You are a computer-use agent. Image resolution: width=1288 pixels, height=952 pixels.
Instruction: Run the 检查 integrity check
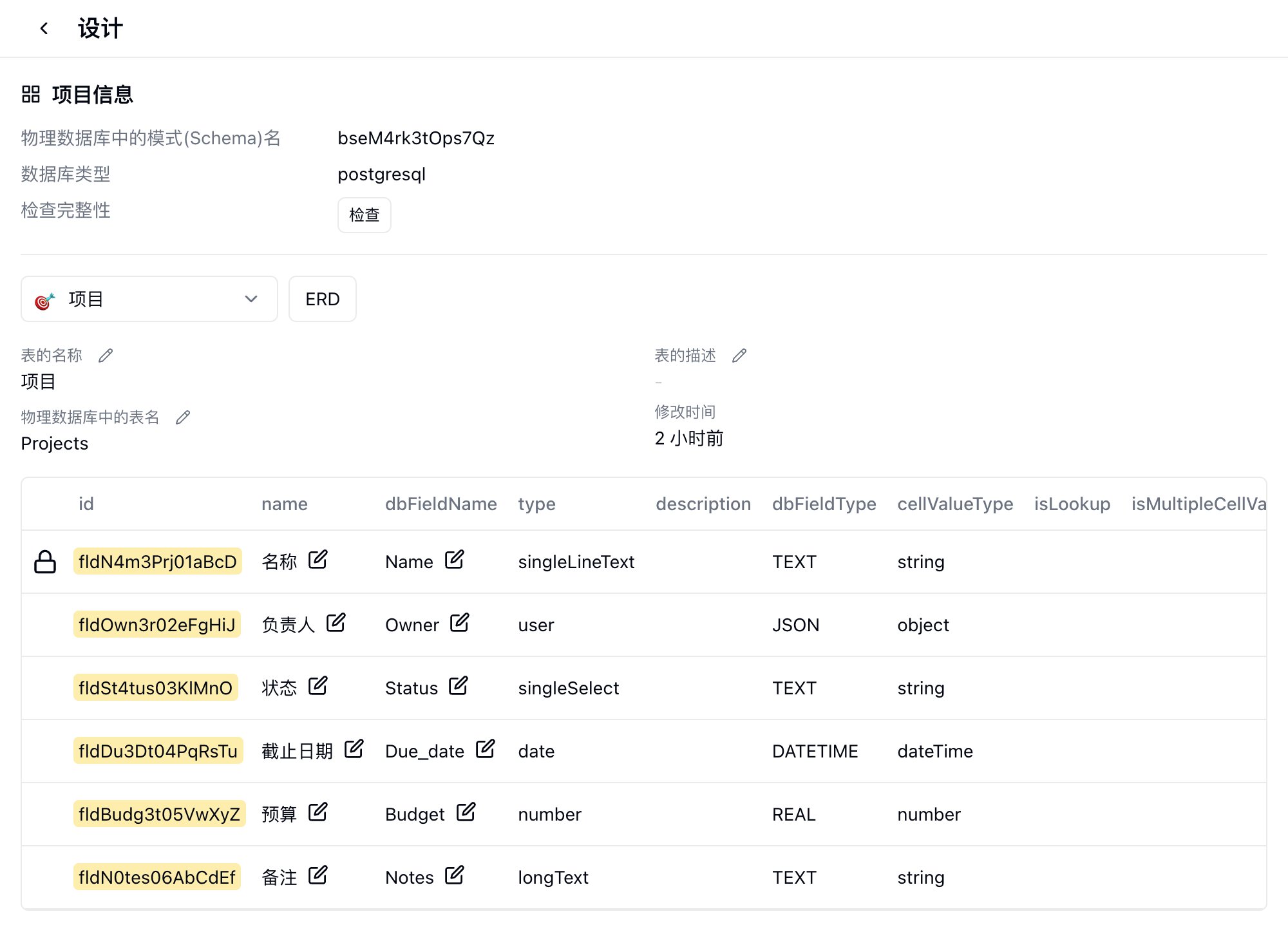[x=365, y=215]
